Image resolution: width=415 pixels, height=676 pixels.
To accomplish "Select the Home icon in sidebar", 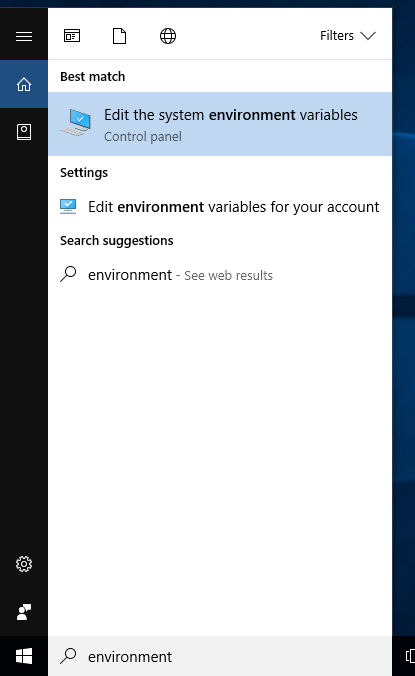I will [24, 84].
